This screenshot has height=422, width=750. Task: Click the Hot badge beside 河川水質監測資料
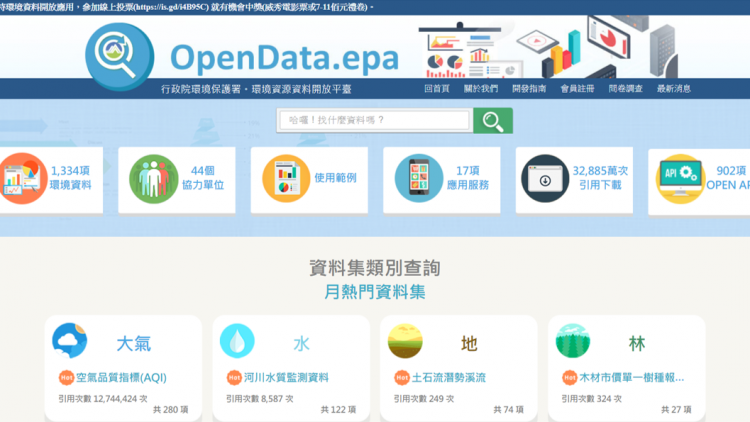[x=234, y=378]
